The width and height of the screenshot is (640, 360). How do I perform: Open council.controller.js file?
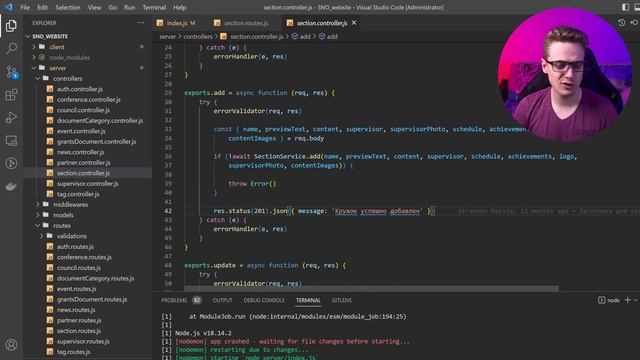(x=83, y=110)
